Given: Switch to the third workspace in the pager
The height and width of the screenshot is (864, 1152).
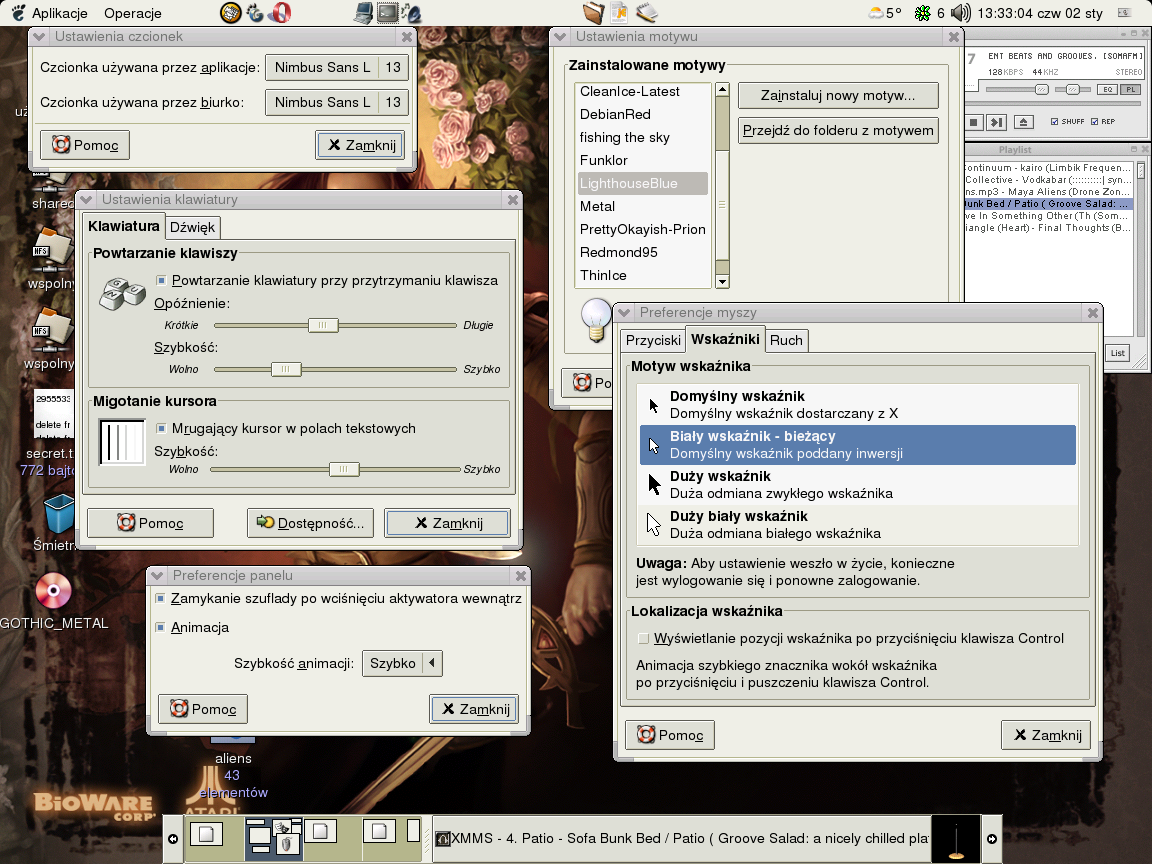Looking at the screenshot, I should pyautogui.click(x=331, y=839).
